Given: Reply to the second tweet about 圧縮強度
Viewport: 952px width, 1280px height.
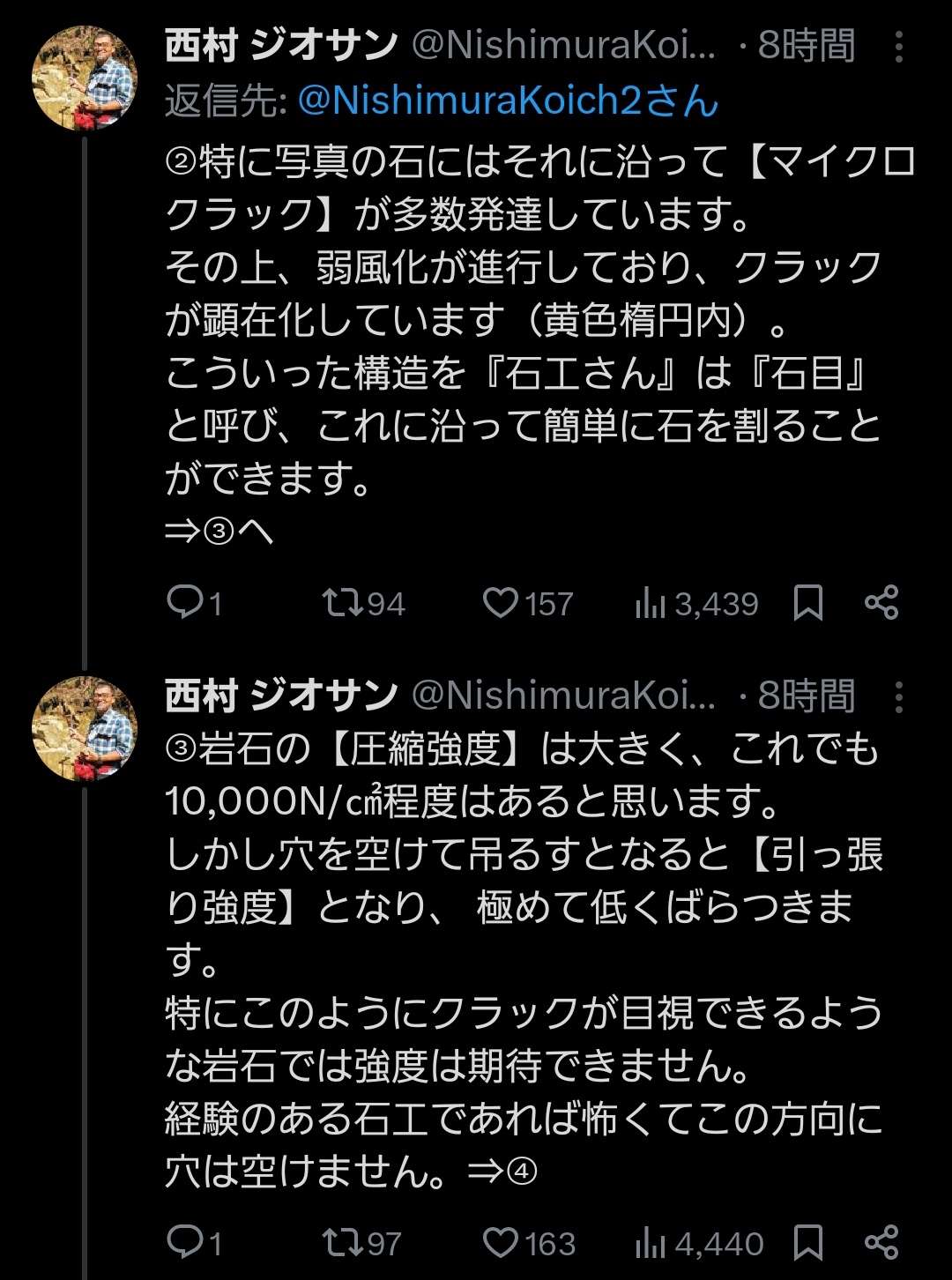Looking at the screenshot, I should point(185,1242).
